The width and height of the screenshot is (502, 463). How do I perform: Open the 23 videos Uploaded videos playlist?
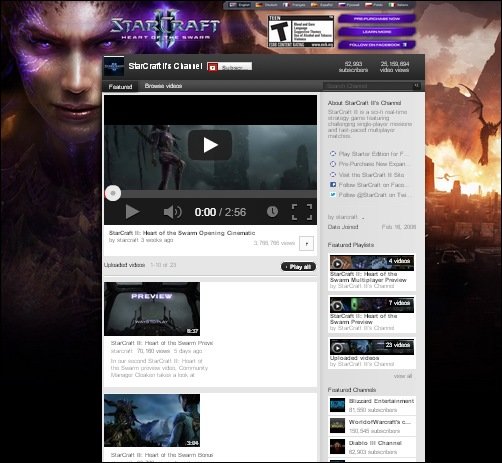pyautogui.click(x=372, y=347)
